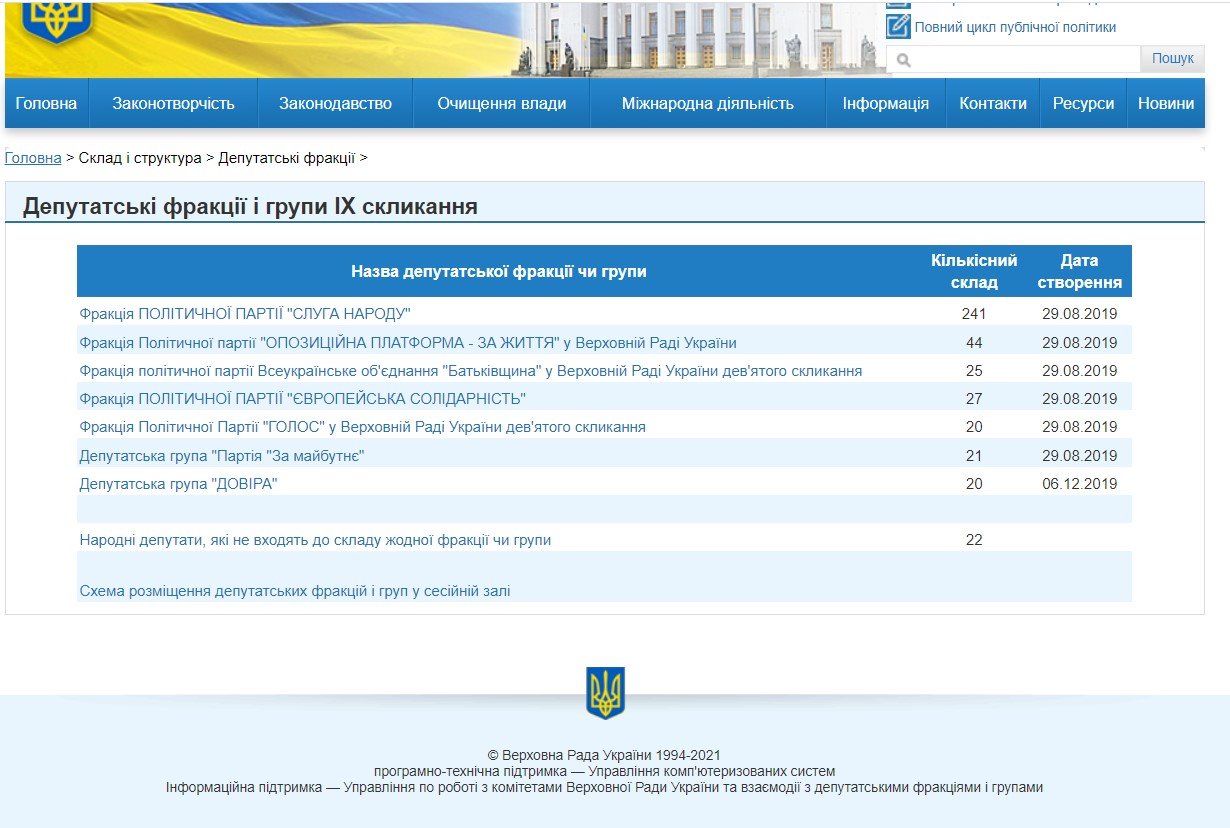Open the Законотворчість menu item
This screenshot has width=1230, height=828.
pyautogui.click(x=173, y=103)
